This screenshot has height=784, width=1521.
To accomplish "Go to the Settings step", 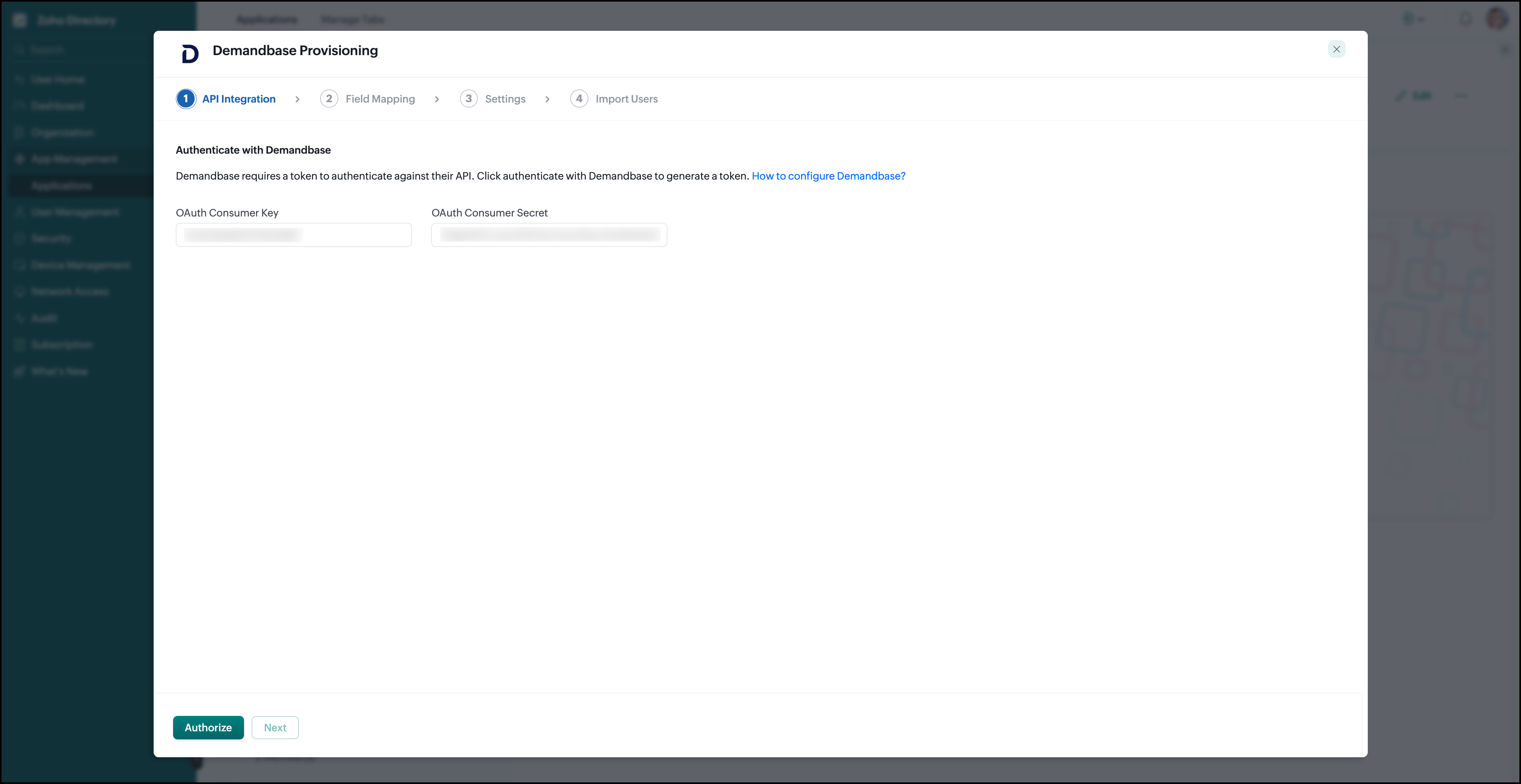I will [x=506, y=99].
